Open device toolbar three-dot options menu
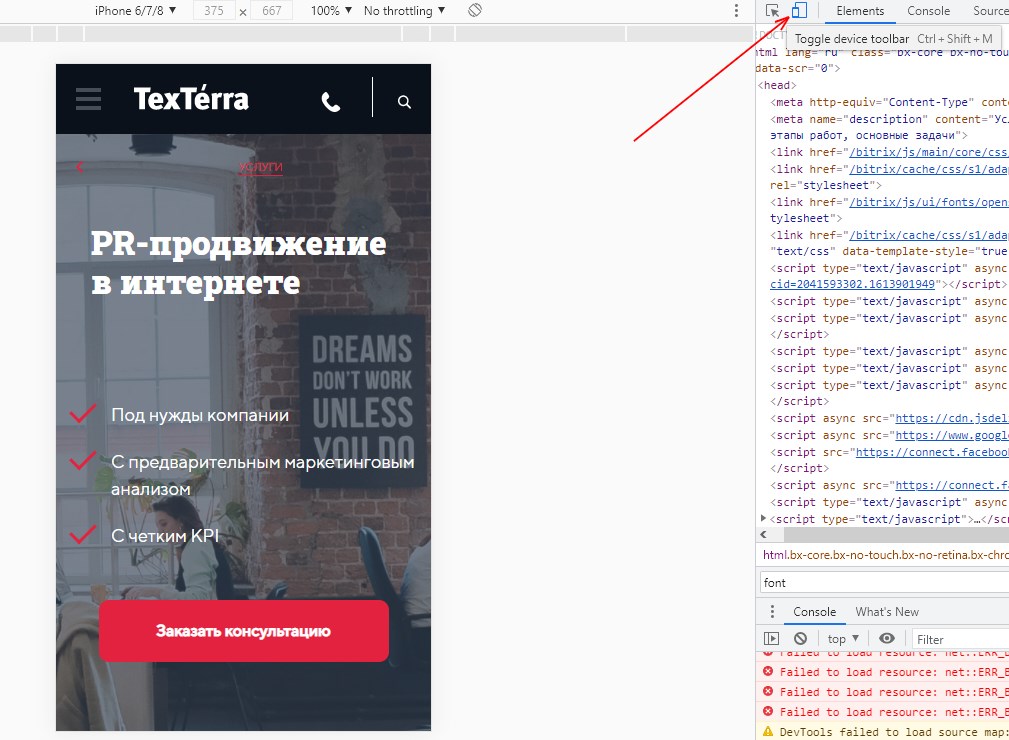This screenshot has height=740, width=1009. pos(737,11)
